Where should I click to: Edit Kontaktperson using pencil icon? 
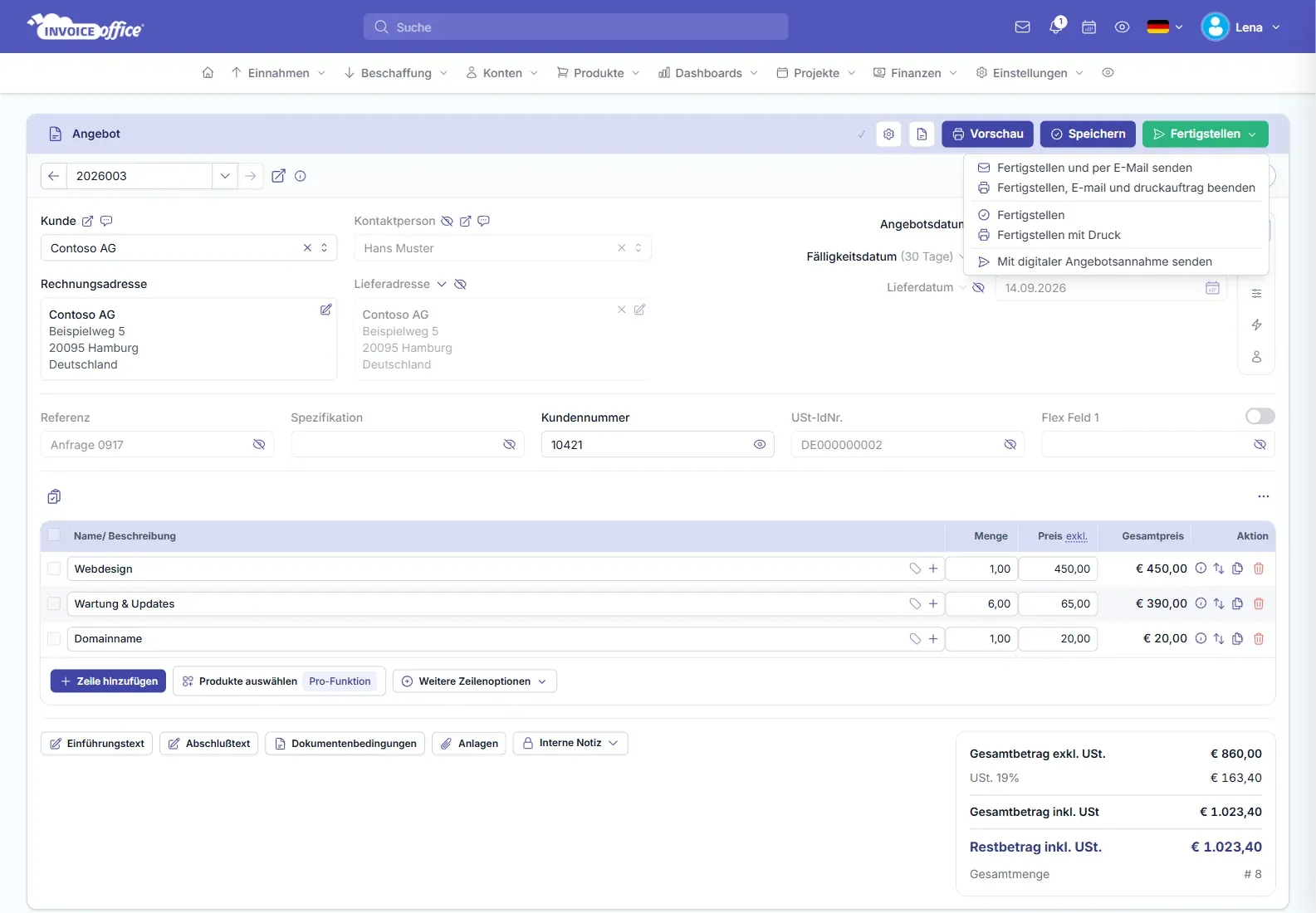coord(465,221)
